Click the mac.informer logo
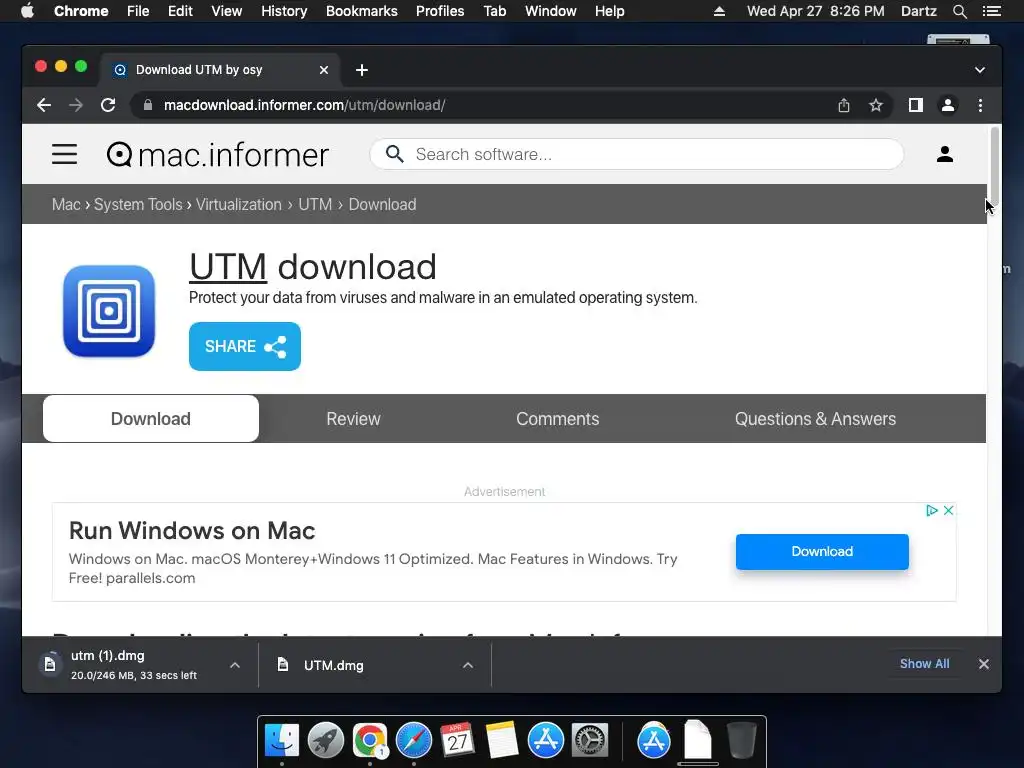Viewport: 1024px width, 768px height. pyautogui.click(x=217, y=155)
